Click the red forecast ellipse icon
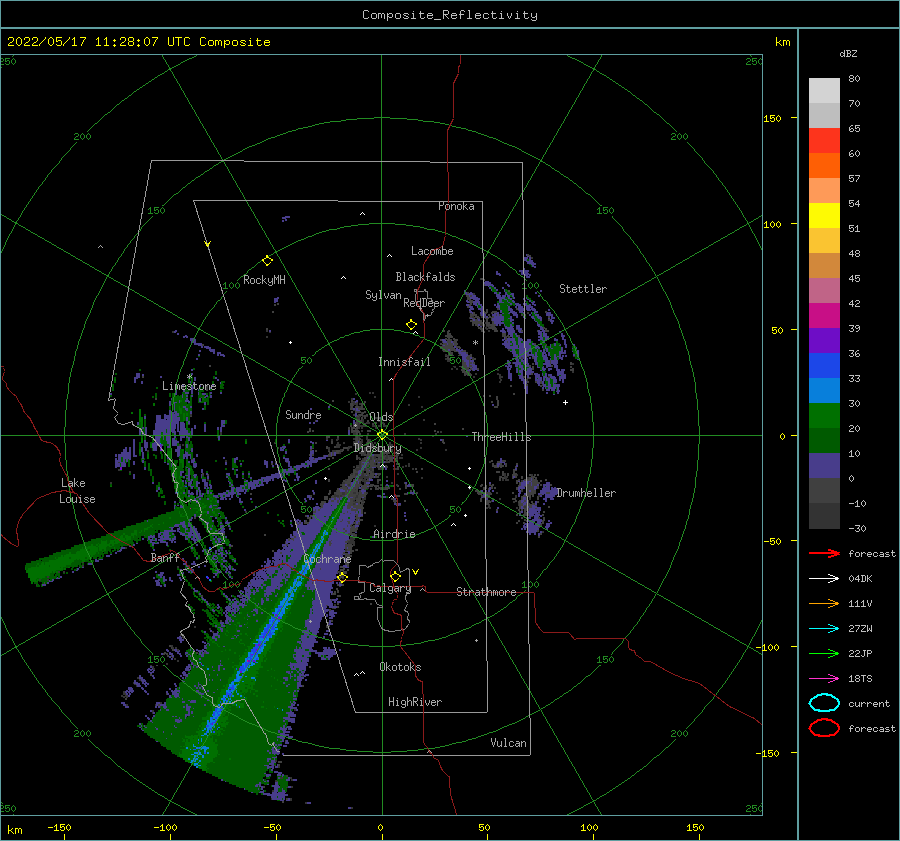Image resolution: width=900 pixels, height=841 pixels. pyautogui.click(x=824, y=728)
